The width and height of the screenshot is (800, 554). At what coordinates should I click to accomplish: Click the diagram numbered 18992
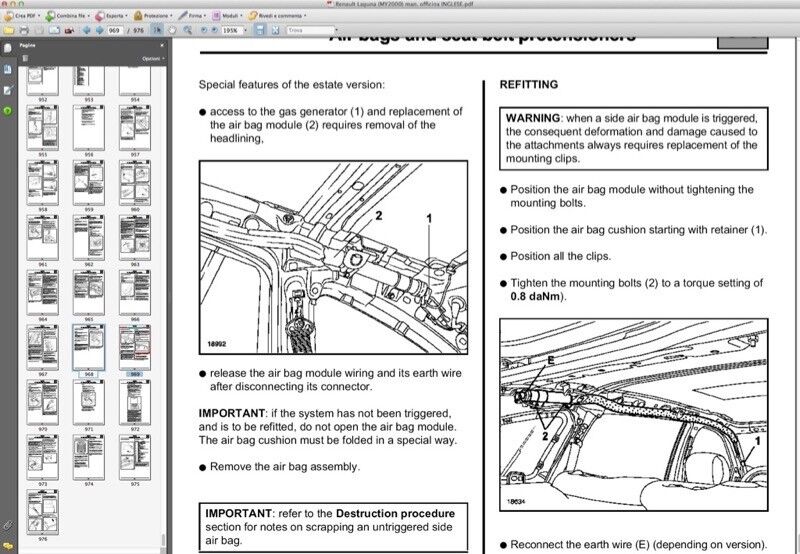tap(333, 257)
